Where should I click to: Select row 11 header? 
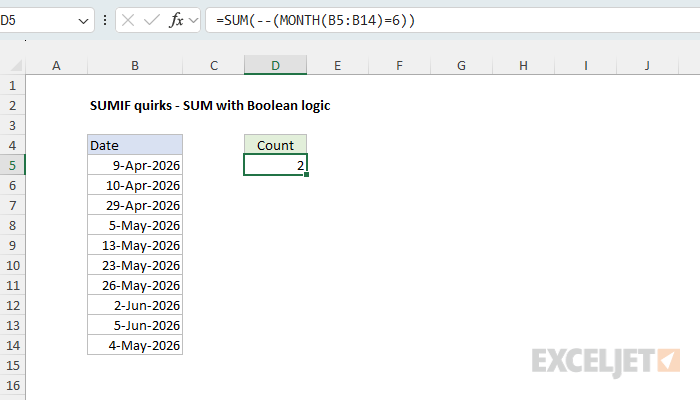click(x=12, y=285)
